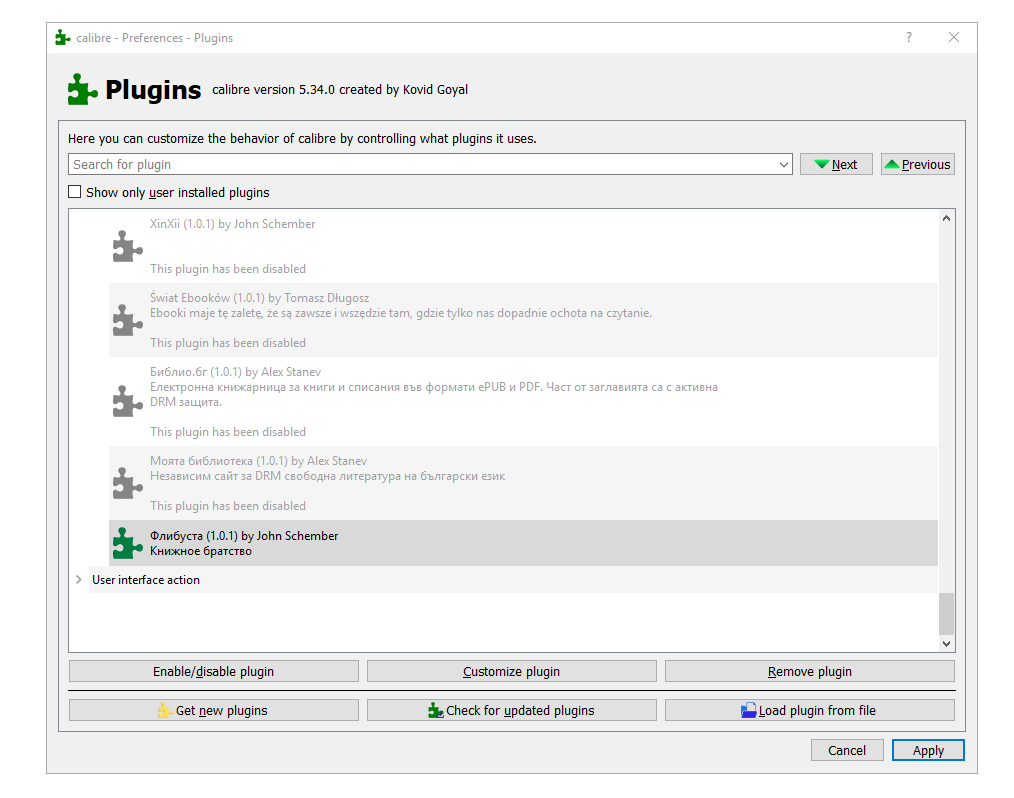The image size is (1014, 798).
Task: Jump to the Next search match
Action: [x=836, y=164]
